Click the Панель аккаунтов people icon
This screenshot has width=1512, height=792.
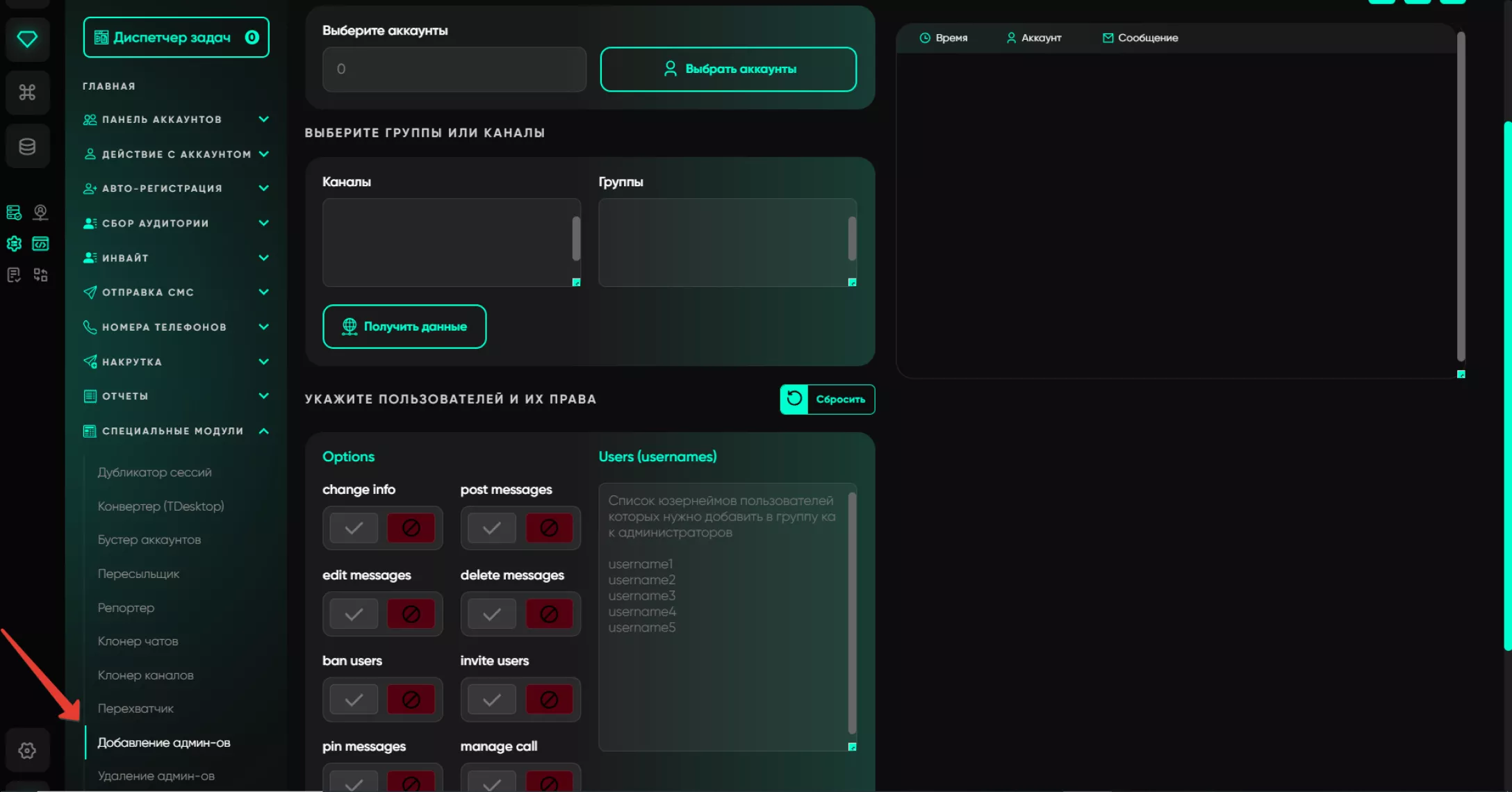click(90, 119)
